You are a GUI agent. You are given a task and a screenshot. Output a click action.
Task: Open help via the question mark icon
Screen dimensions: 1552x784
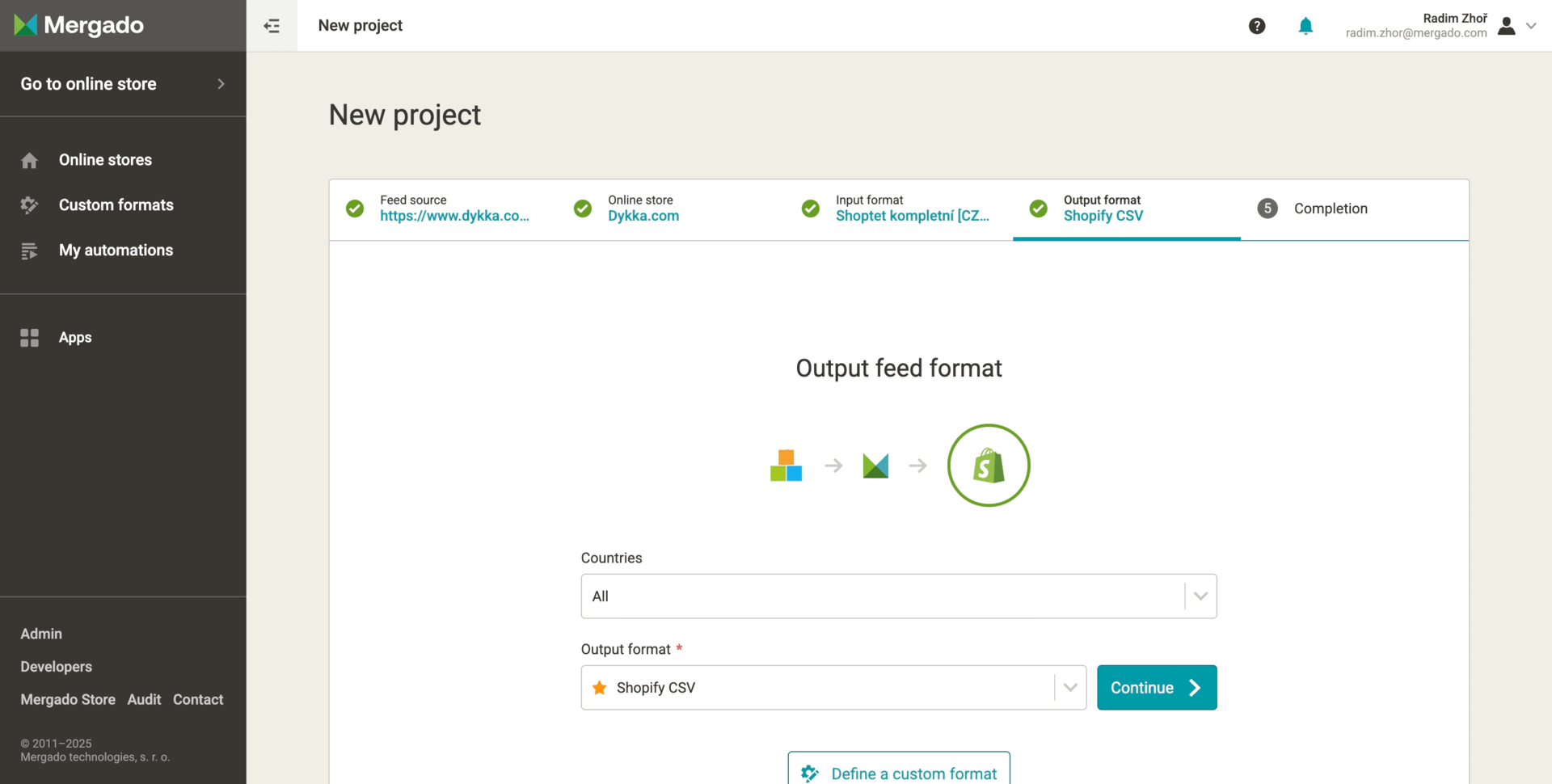pos(1257,26)
